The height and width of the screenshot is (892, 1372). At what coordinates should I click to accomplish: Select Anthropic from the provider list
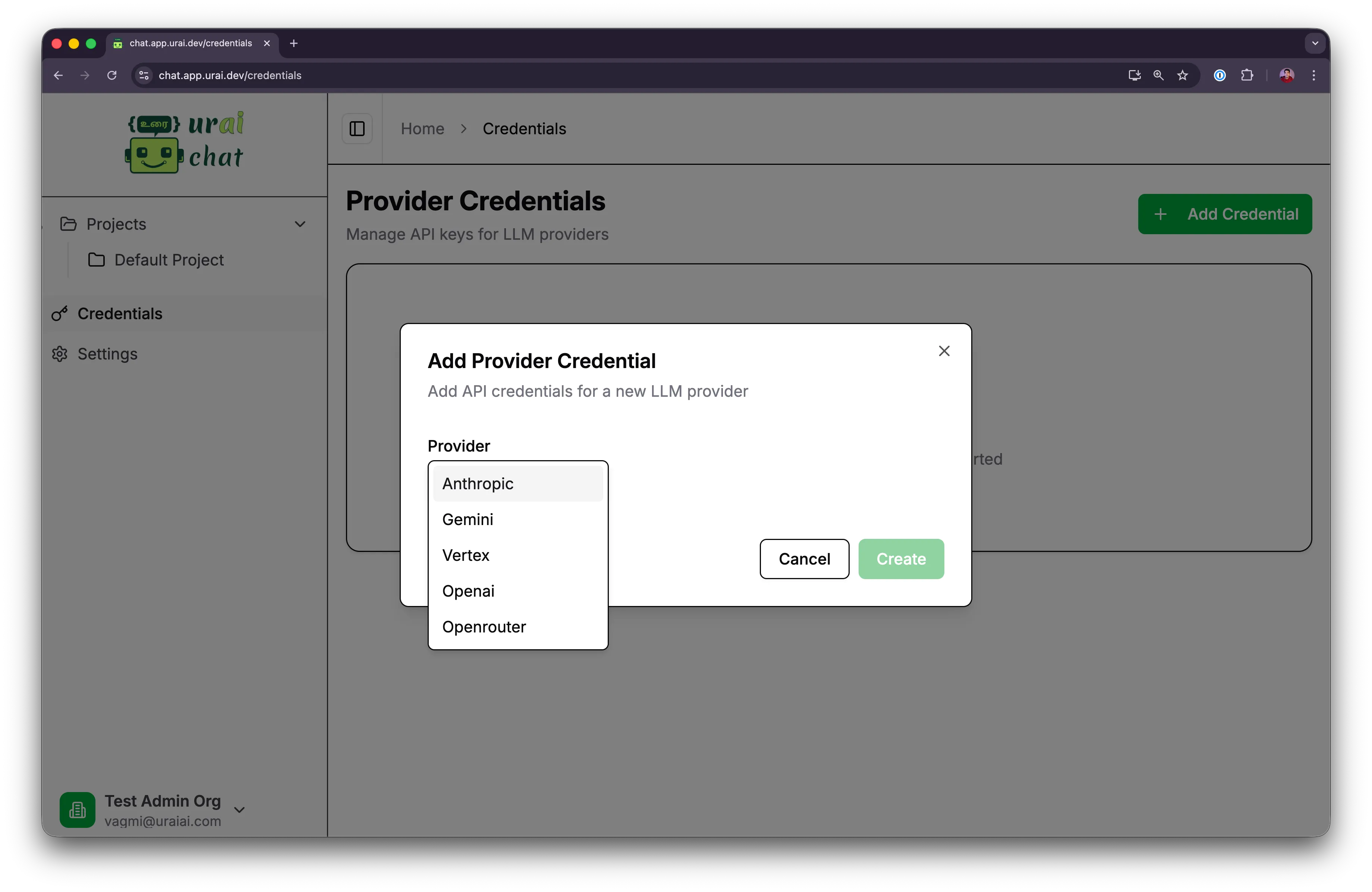click(x=518, y=484)
